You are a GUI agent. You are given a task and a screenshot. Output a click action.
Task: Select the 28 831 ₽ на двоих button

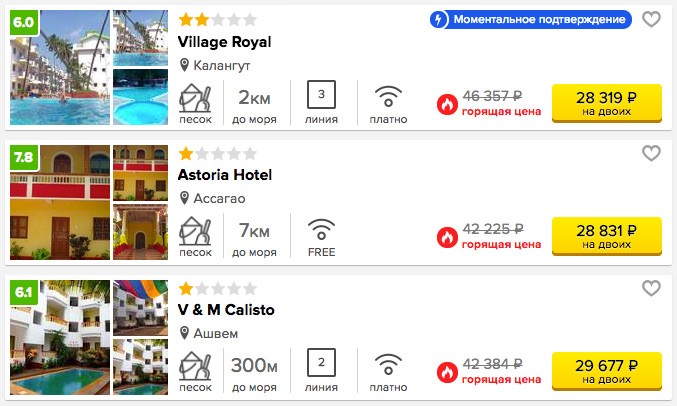tap(607, 236)
